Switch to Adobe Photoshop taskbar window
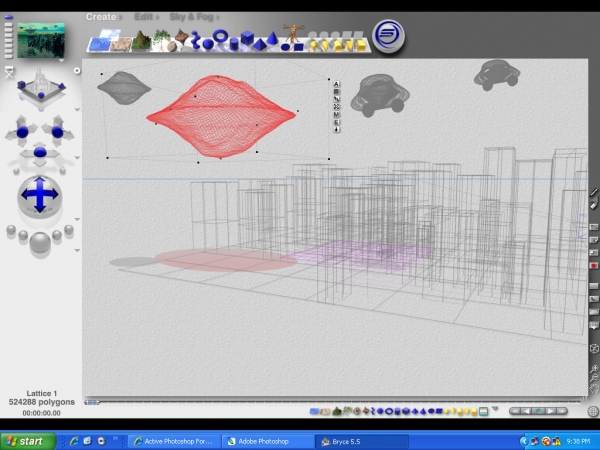Viewport: 600px width, 450px height. [x=268, y=441]
